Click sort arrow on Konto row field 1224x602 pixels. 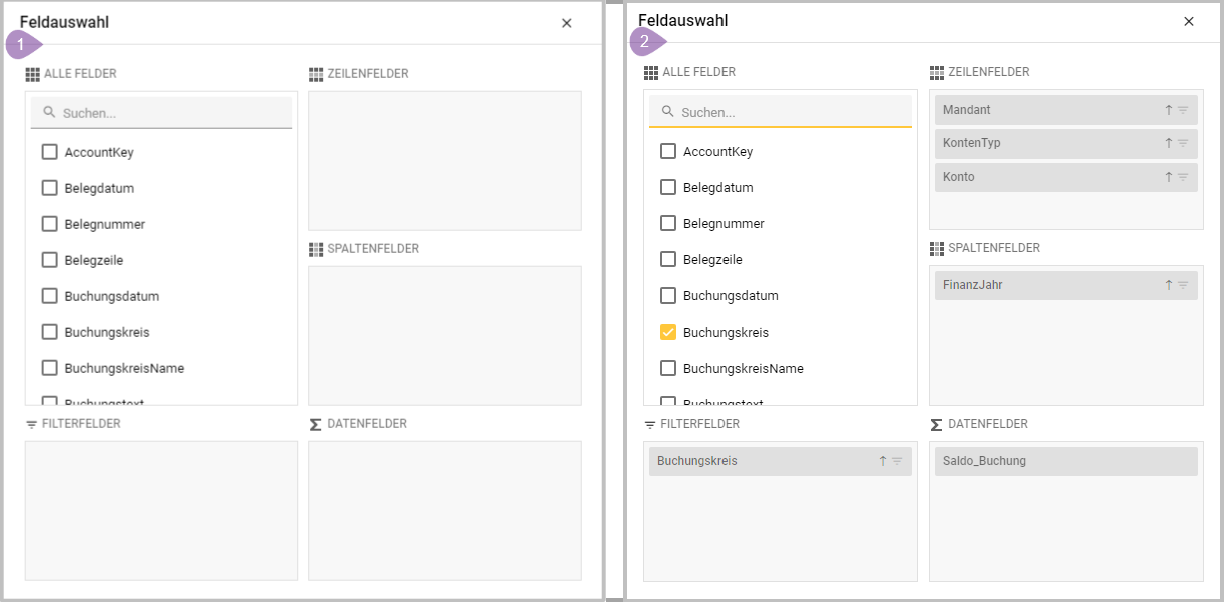coord(1168,177)
